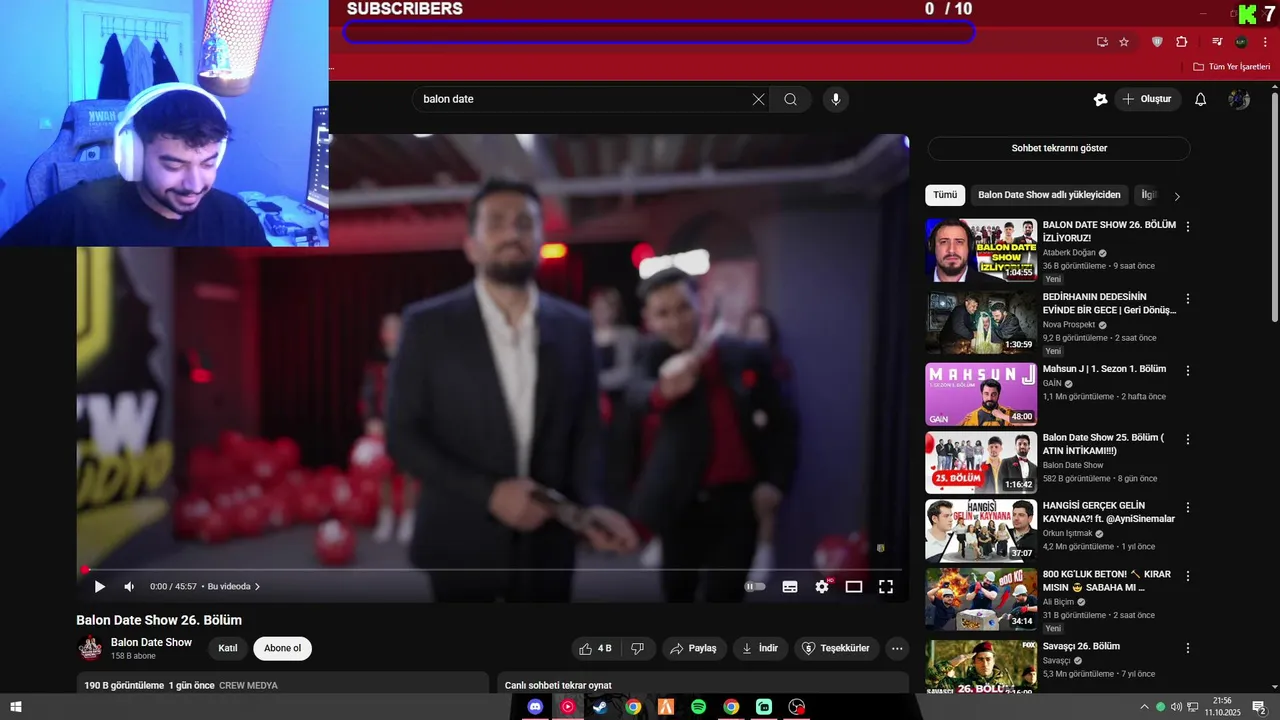Switch video to theater mode
Image resolution: width=1280 pixels, height=720 pixels.
click(x=854, y=587)
